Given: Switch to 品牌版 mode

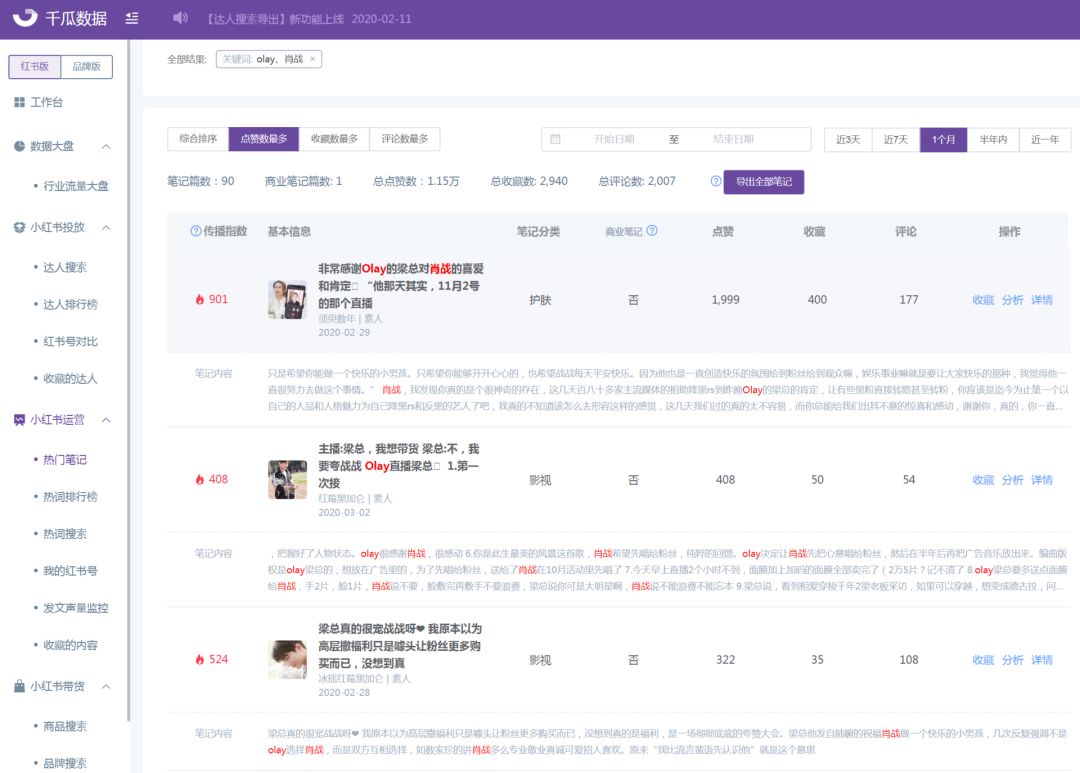Looking at the screenshot, I should tap(87, 67).
